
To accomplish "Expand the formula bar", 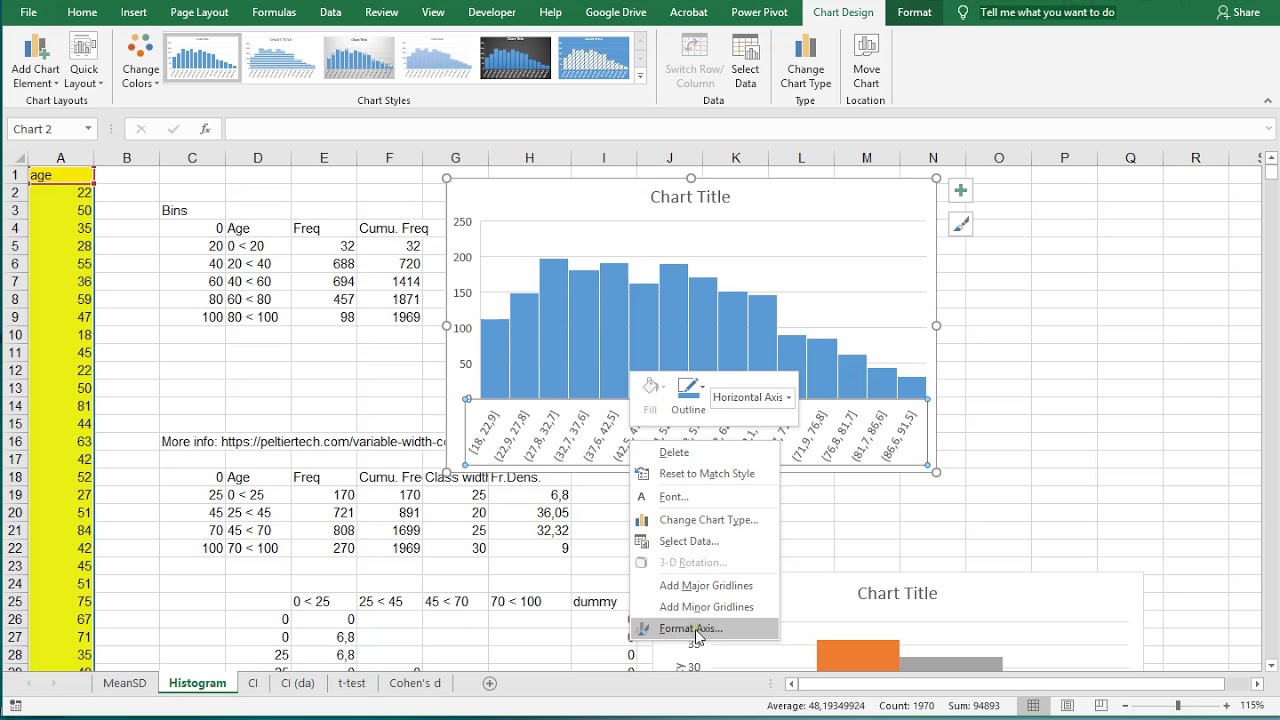I will click(1269, 129).
